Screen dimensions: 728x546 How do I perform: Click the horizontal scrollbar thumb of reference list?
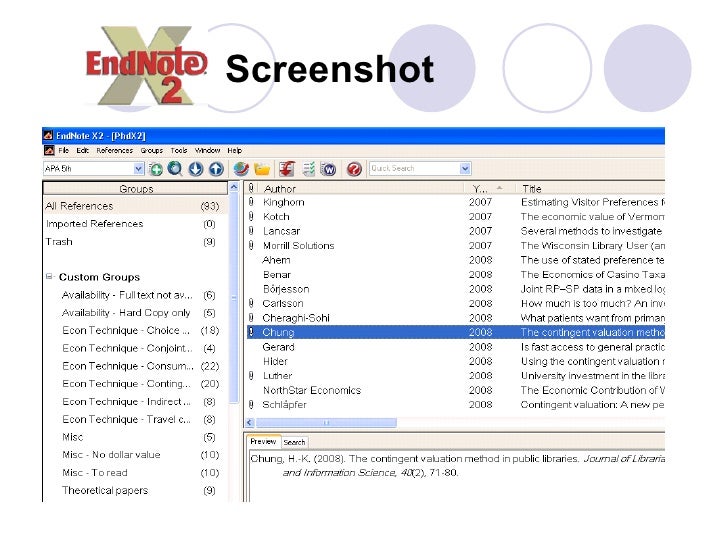[x=326, y=422]
